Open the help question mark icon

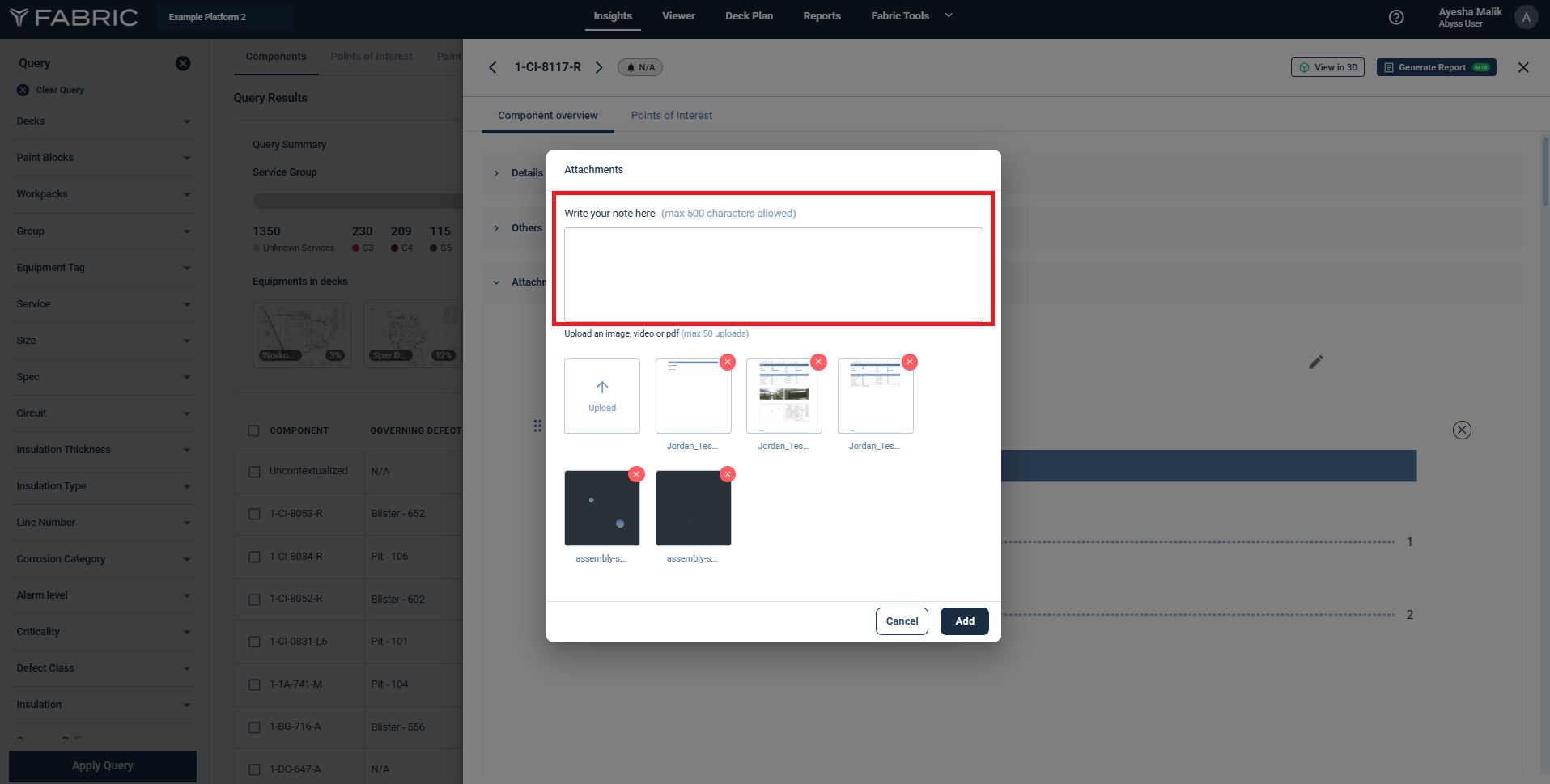click(x=1396, y=17)
